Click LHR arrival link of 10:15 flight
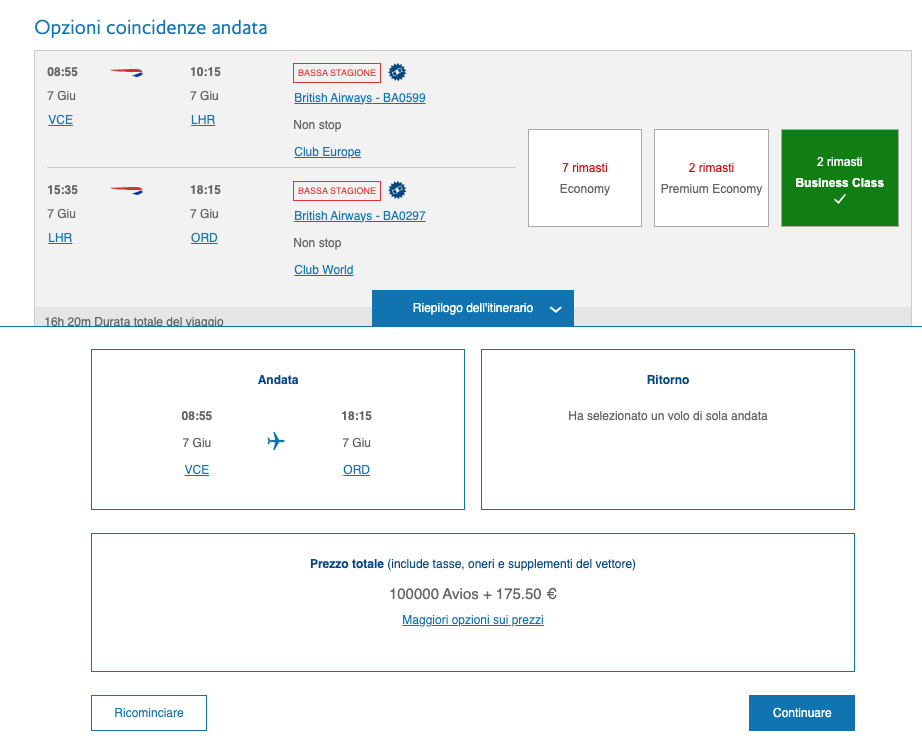Image resolution: width=922 pixels, height=739 pixels. pos(203,120)
